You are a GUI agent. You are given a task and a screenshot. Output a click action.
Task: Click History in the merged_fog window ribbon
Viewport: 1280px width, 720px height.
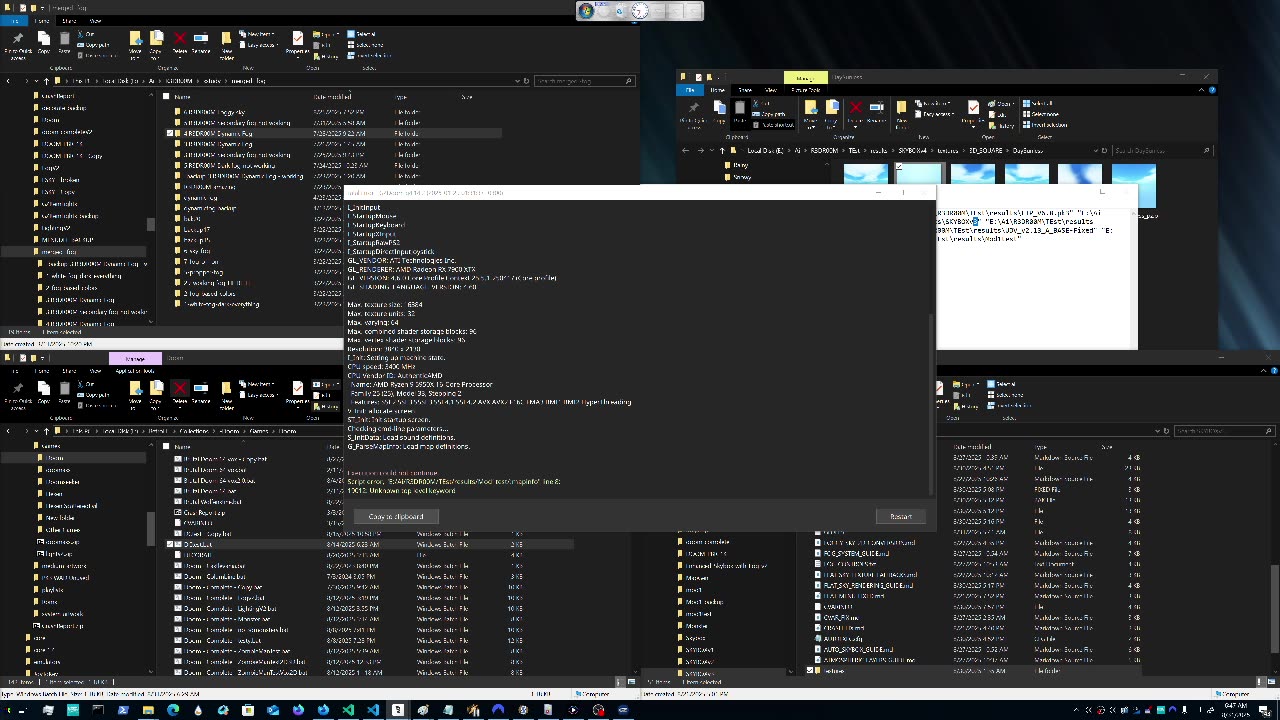(x=326, y=57)
